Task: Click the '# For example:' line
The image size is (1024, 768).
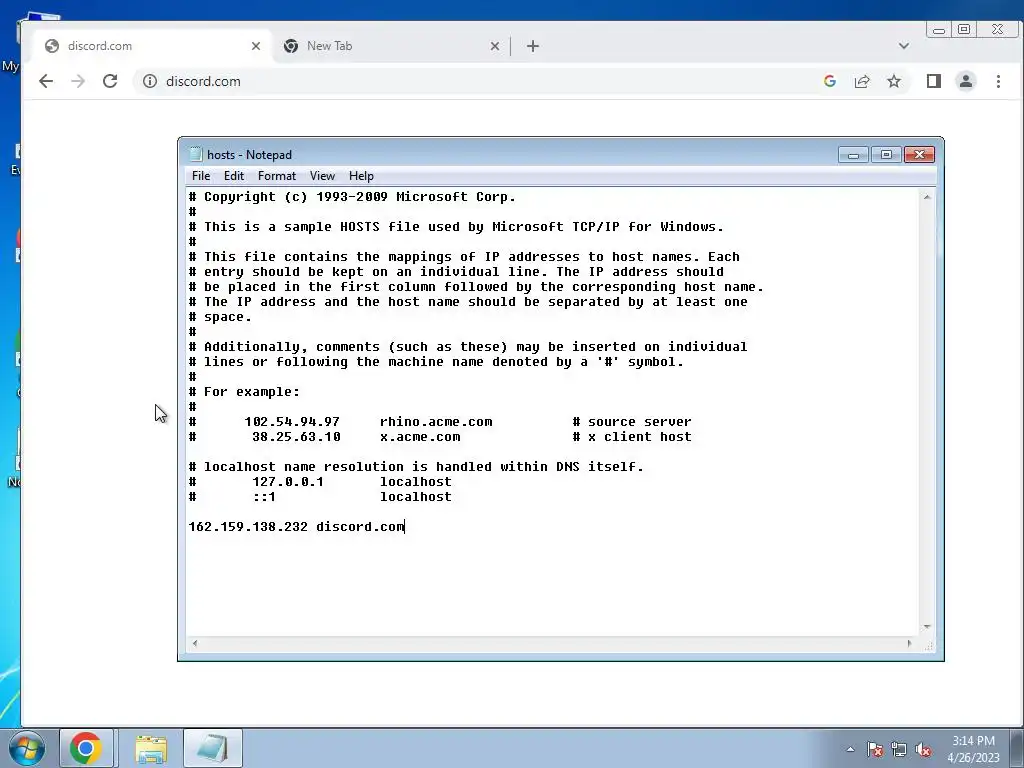Action: [244, 392]
